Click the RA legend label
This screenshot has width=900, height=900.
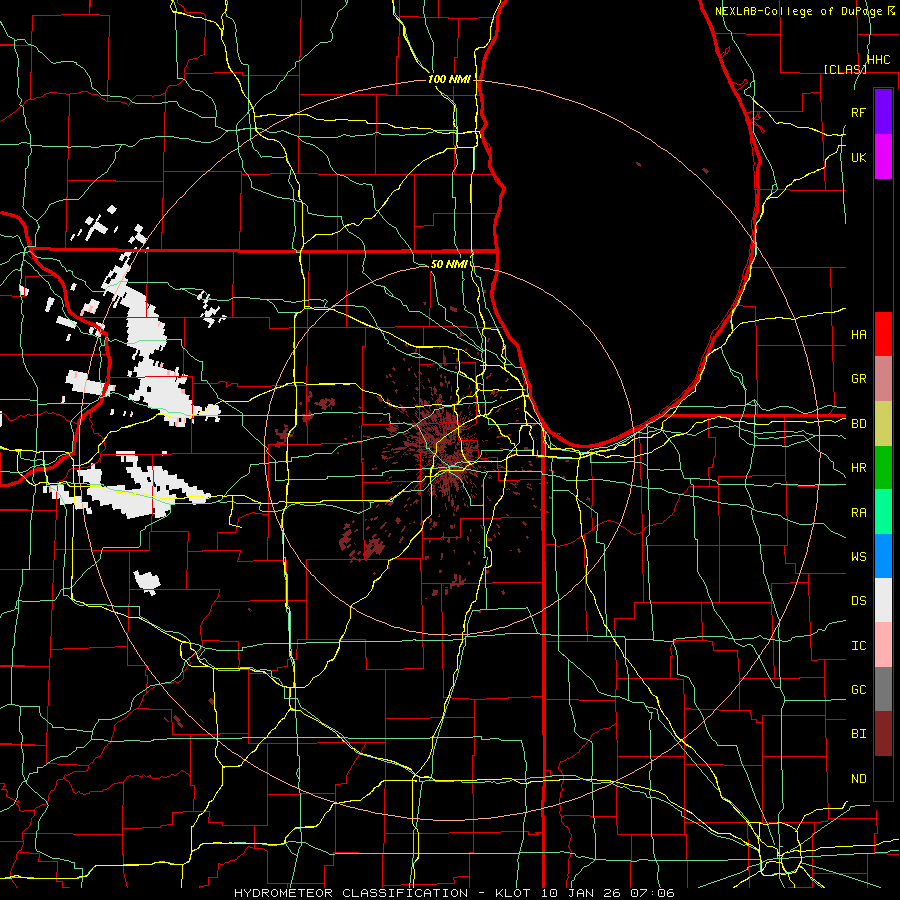click(x=859, y=513)
